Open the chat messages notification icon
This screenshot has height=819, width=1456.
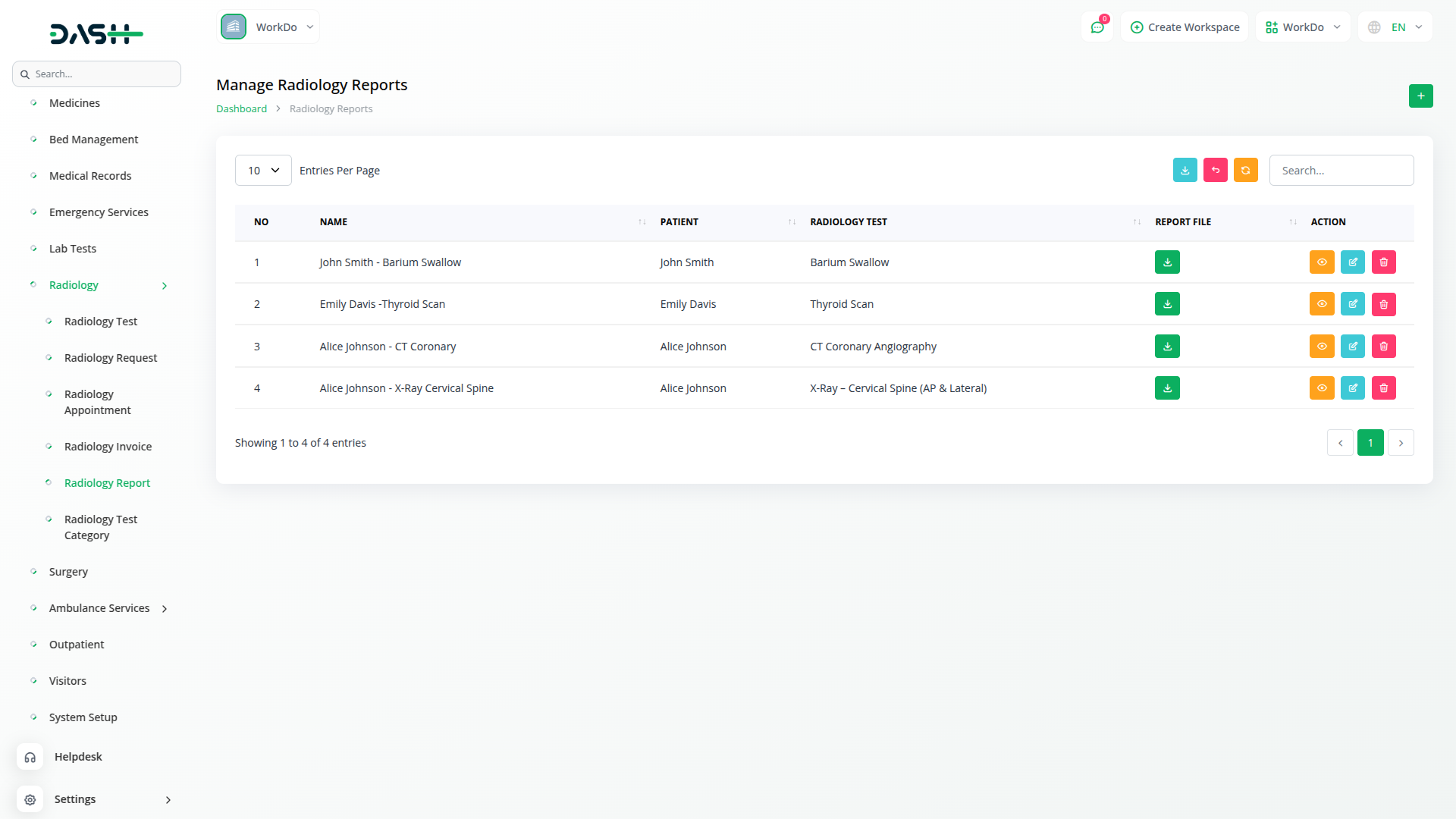click(1097, 27)
